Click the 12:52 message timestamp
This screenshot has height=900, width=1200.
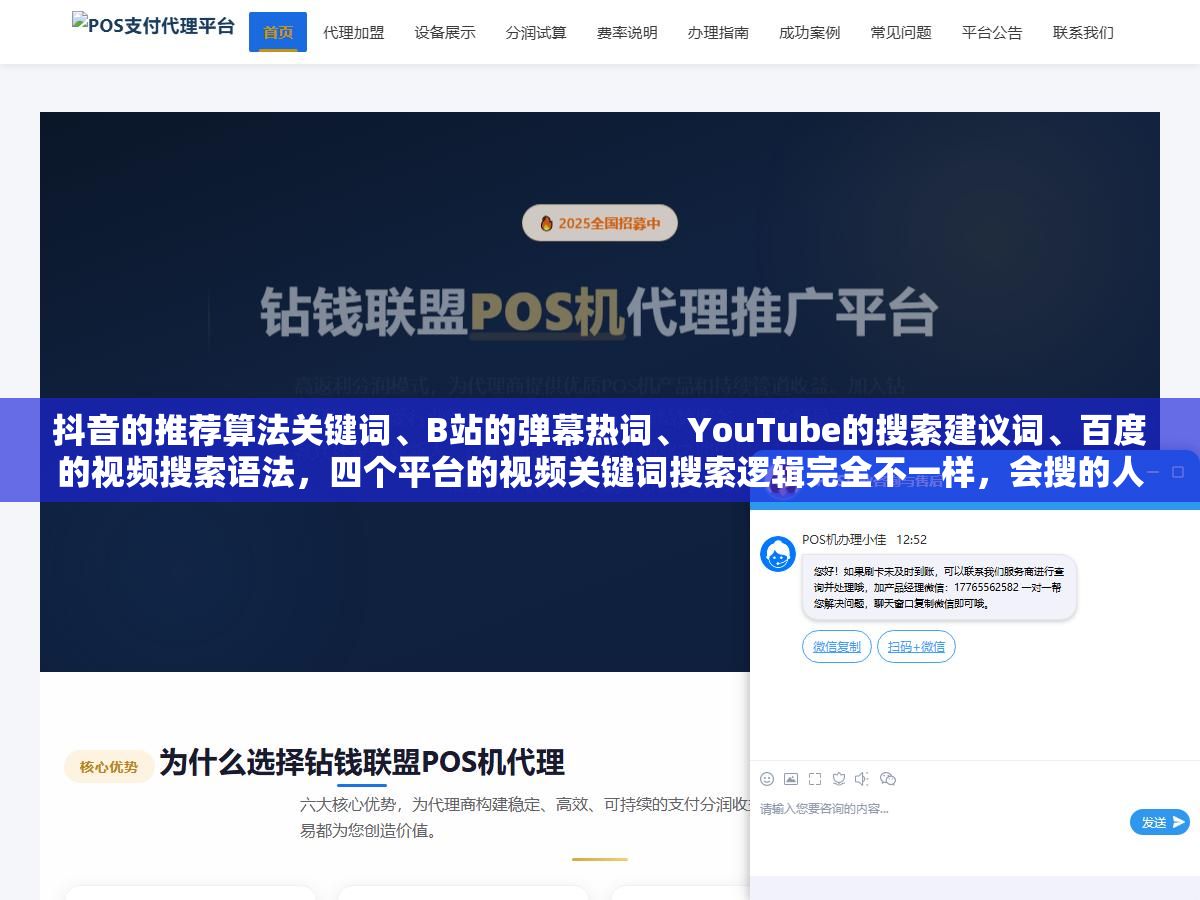click(x=911, y=539)
